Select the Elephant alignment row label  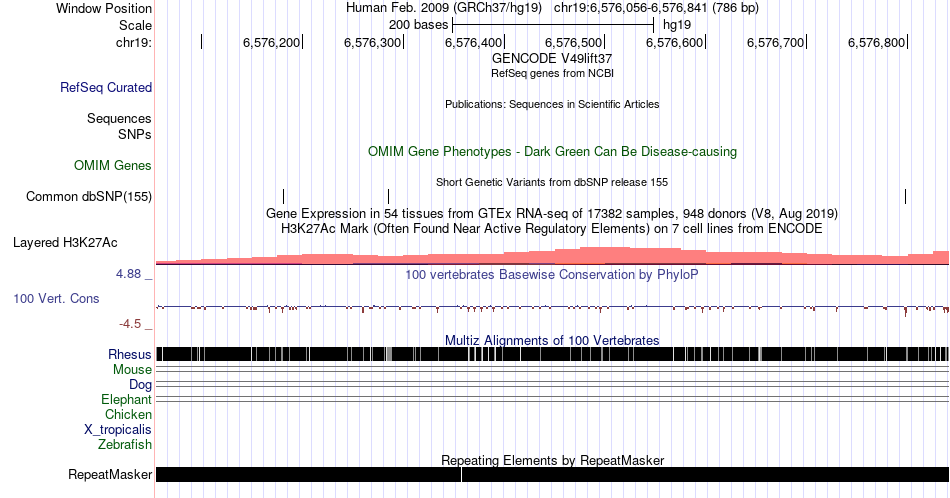tap(127, 399)
